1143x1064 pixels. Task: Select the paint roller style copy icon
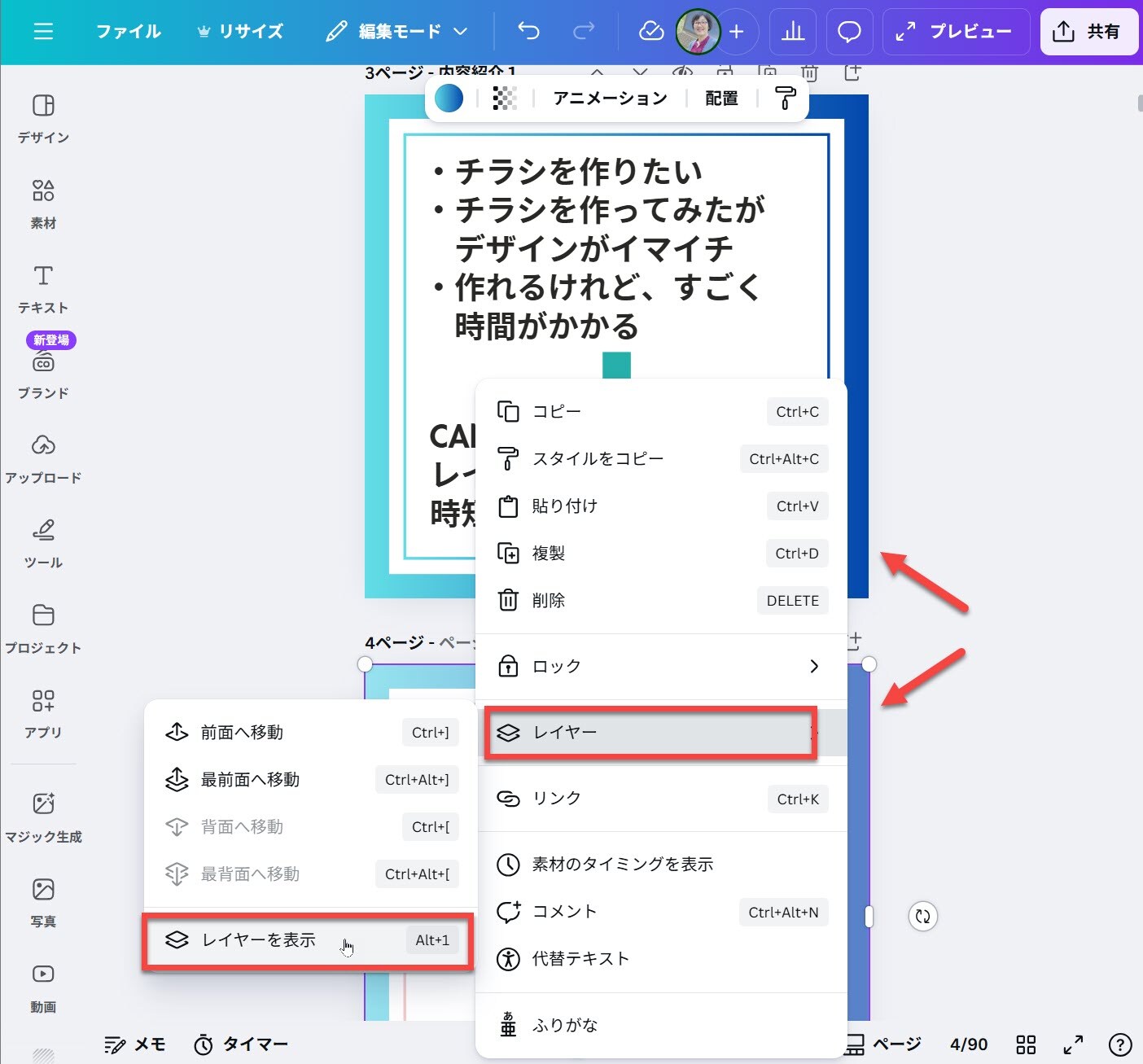pos(785,99)
